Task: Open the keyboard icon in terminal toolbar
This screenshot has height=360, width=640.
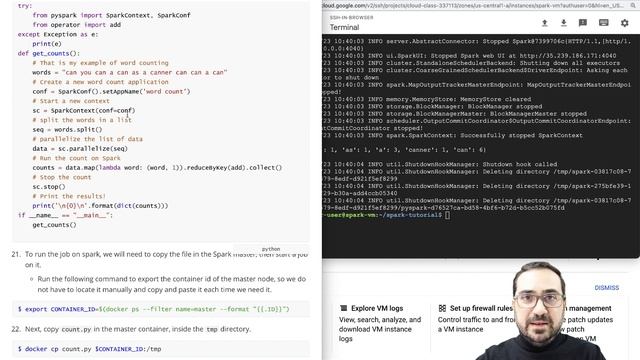Action: point(604,23)
